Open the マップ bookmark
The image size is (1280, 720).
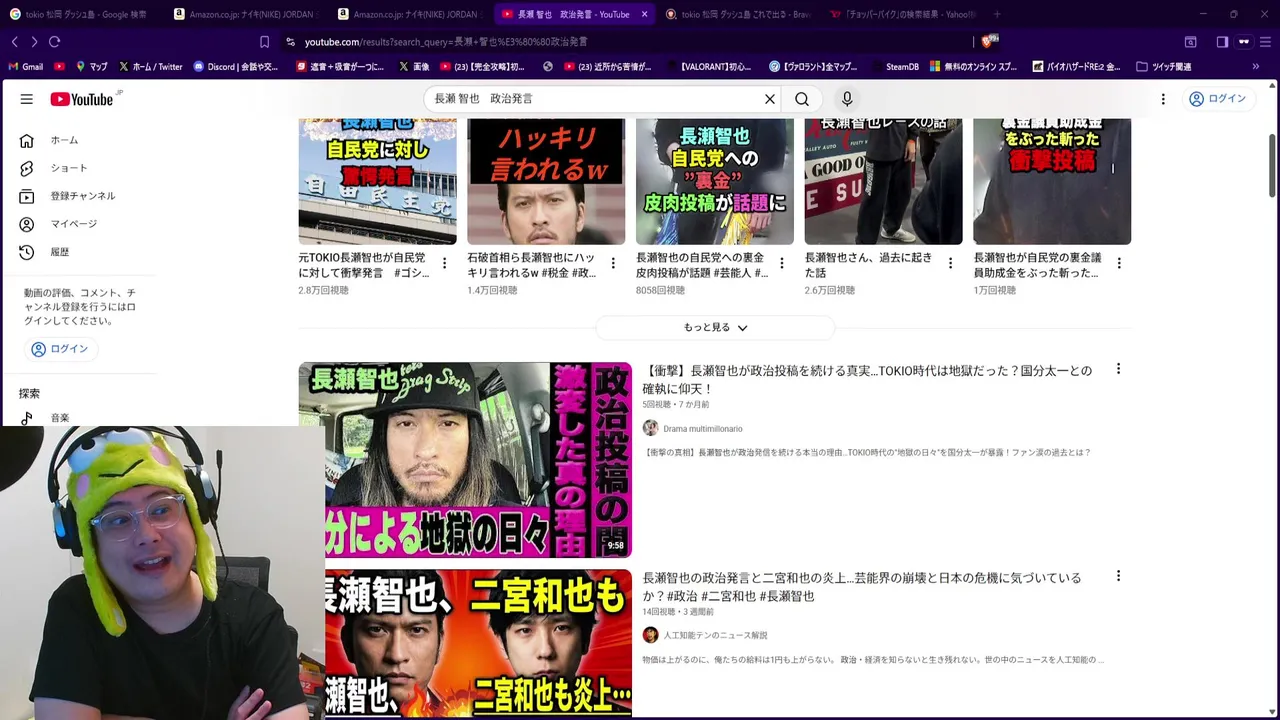[91, 67]
